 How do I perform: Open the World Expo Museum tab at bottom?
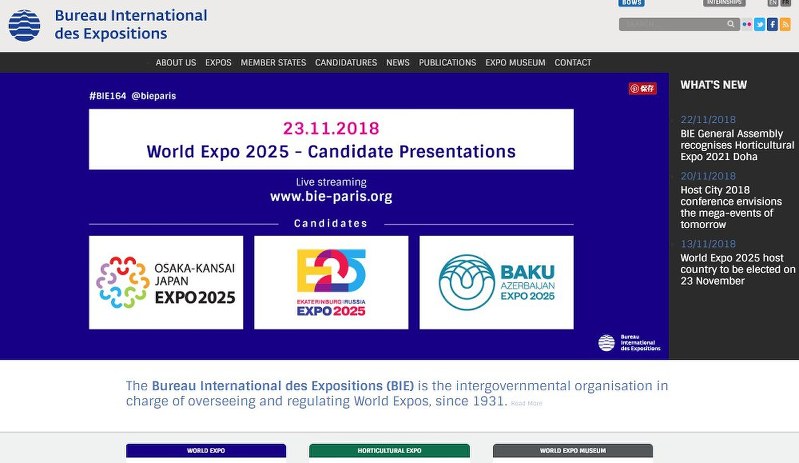click(x=573, y=451)
